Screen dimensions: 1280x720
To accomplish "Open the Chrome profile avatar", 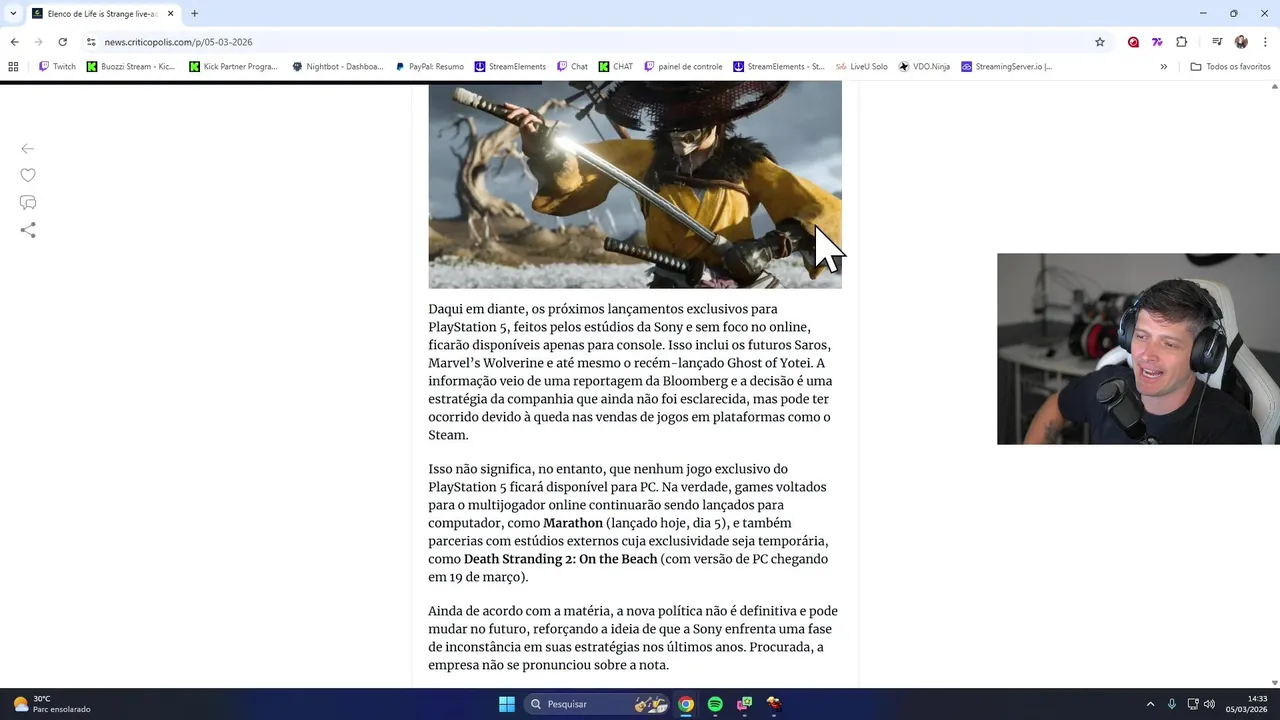I will click(x=1241, y=42).
